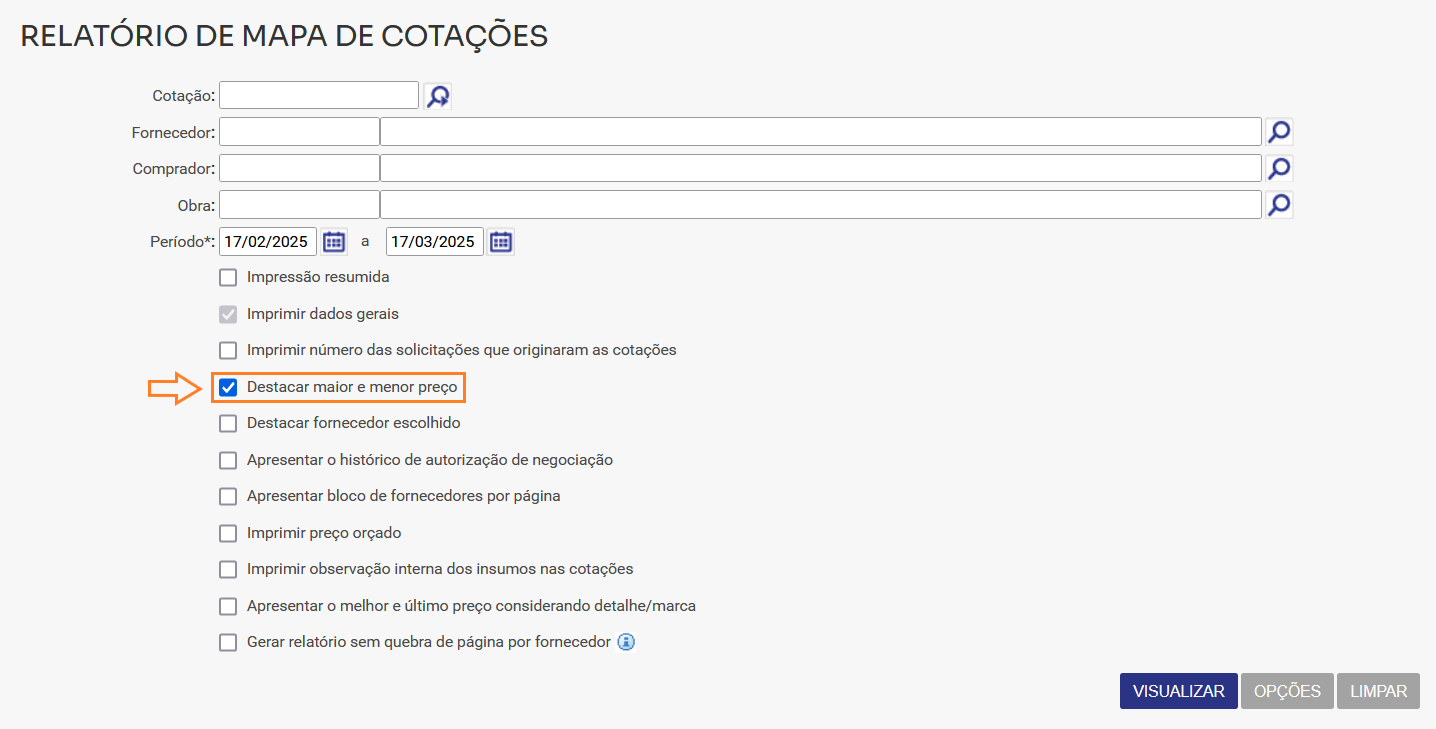Open the Cotação search lookup icon
Viewport: 1436px width, 729px height.
438,96
